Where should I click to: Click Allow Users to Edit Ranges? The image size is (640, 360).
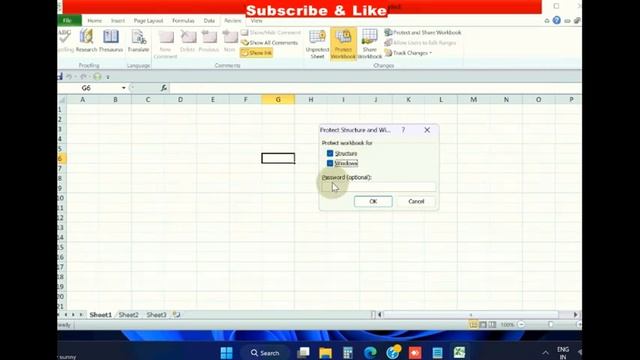(x=420, y=42)
